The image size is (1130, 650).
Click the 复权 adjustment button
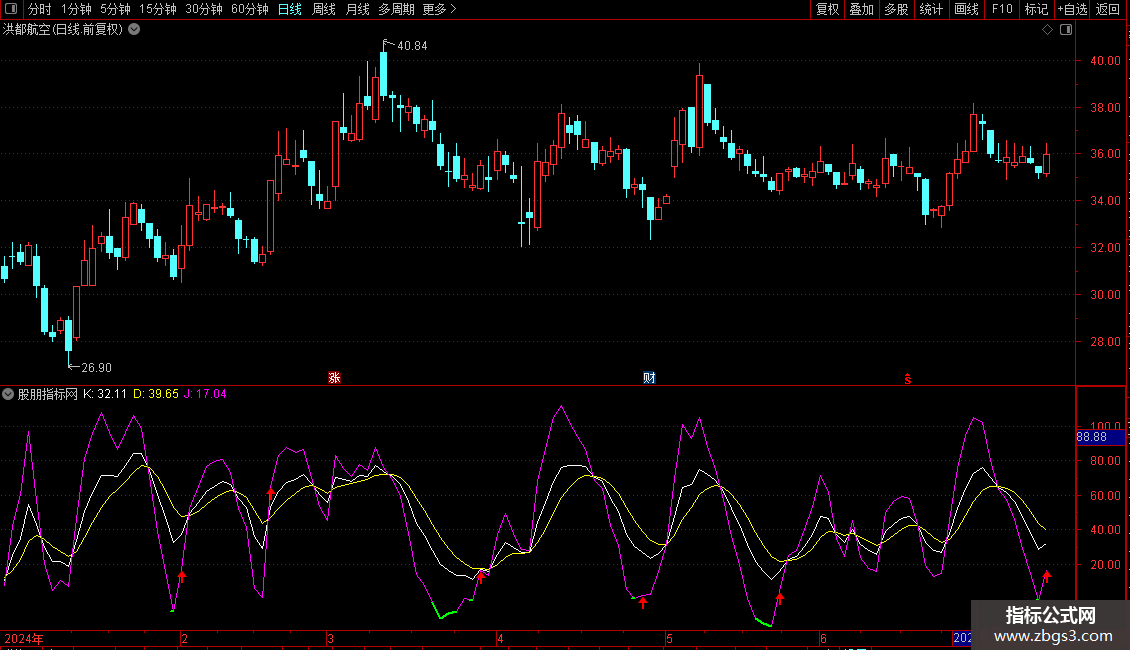tap(827, 9)
